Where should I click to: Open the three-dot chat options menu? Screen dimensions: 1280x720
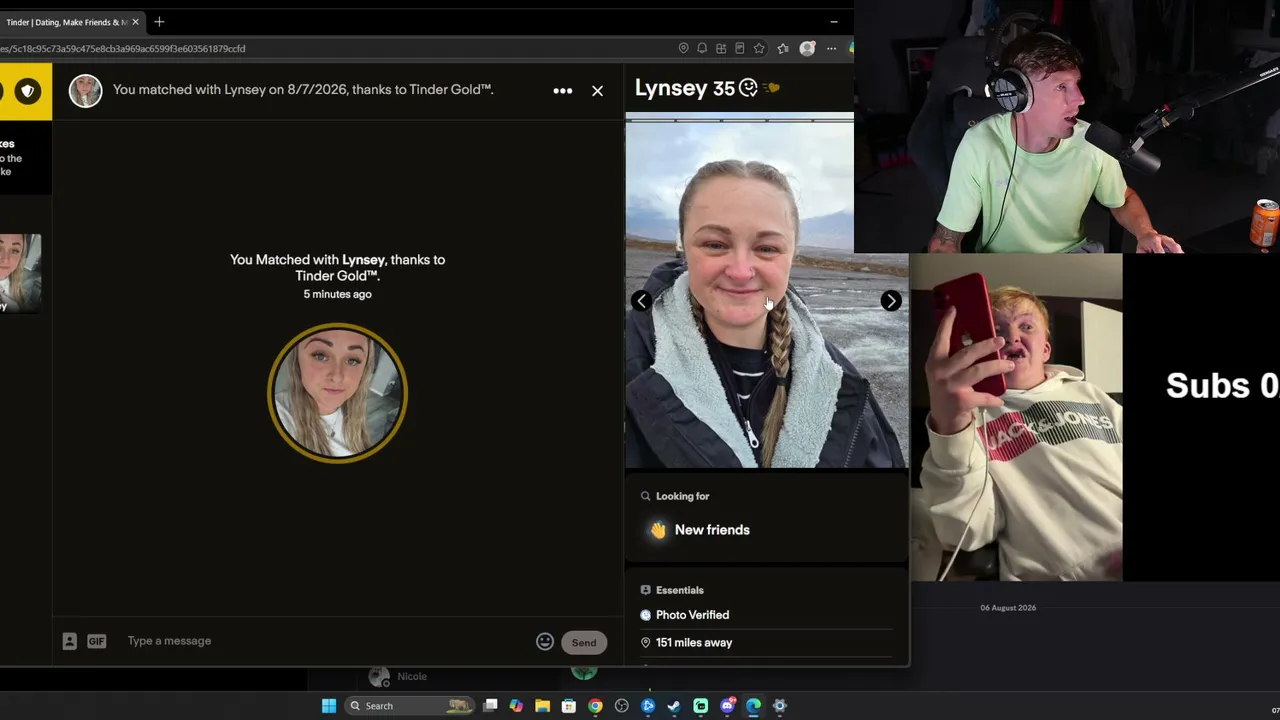563,91
